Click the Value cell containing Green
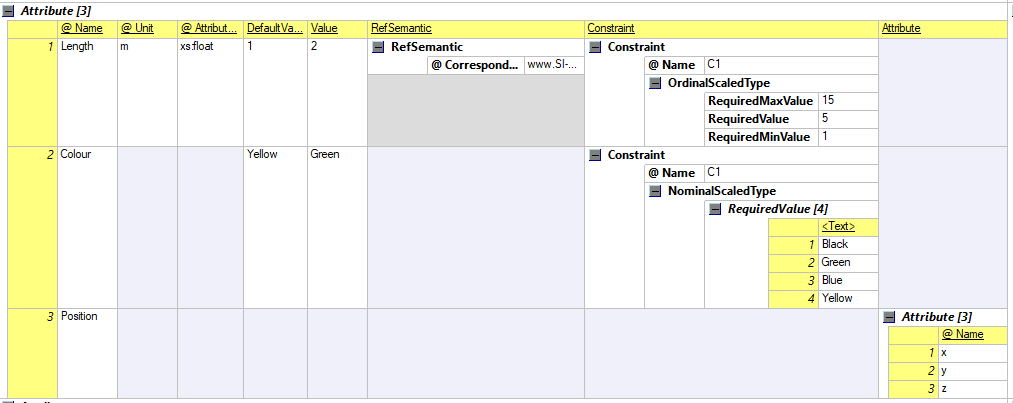The image size is (1013, 403). pyautogui.click(x=336, y=155)
